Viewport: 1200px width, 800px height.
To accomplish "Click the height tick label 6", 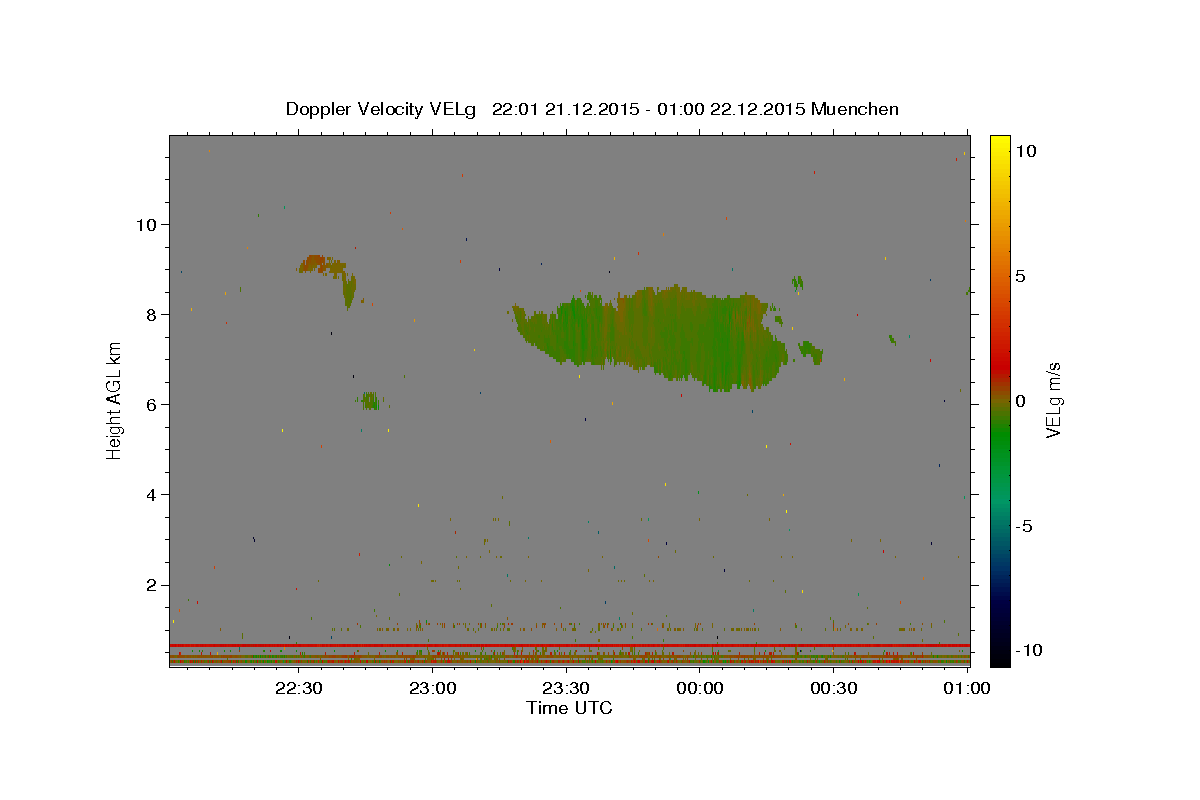I will point(152,404).
